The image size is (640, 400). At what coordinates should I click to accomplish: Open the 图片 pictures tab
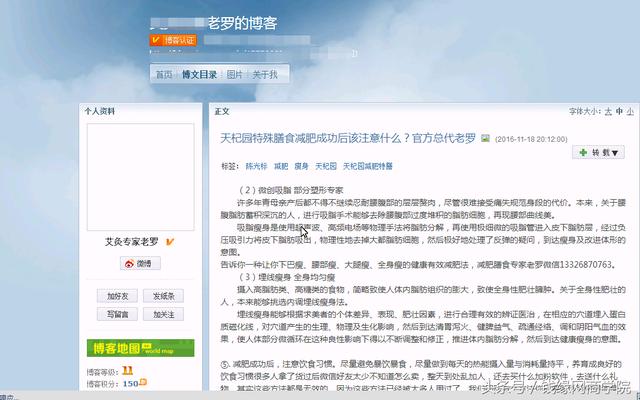pos(234,75)
